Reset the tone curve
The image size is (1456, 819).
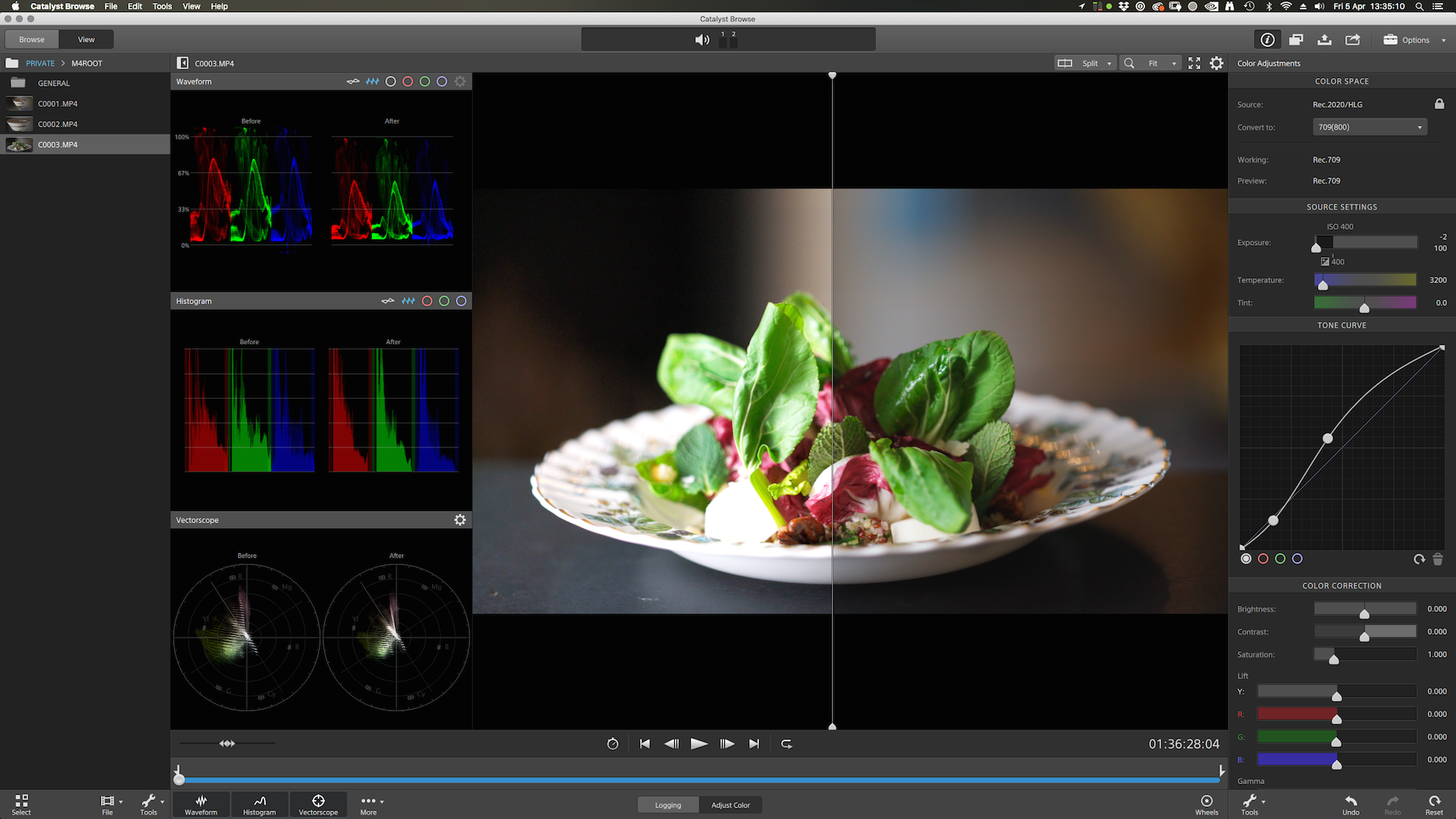1419,559
